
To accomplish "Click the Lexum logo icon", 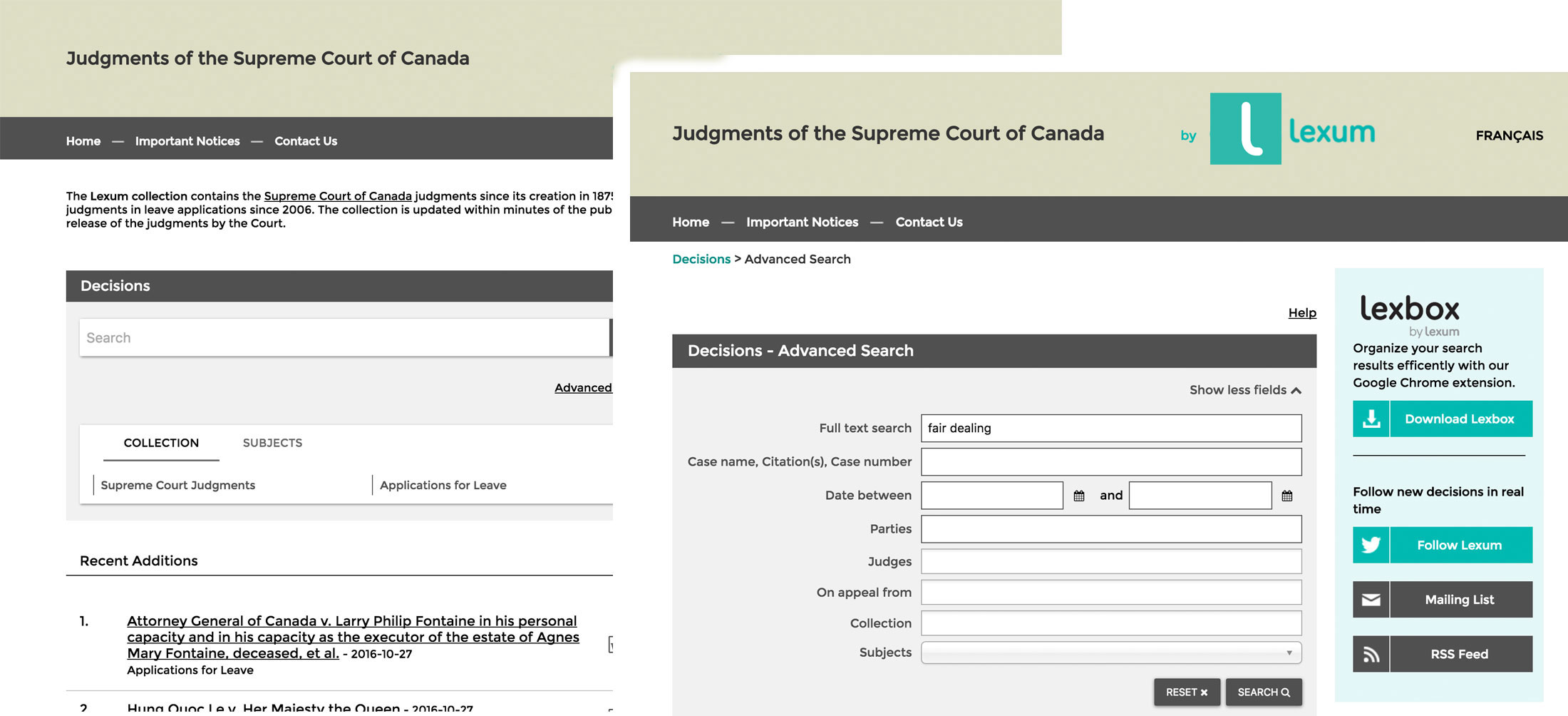I will click(1245, 129).
